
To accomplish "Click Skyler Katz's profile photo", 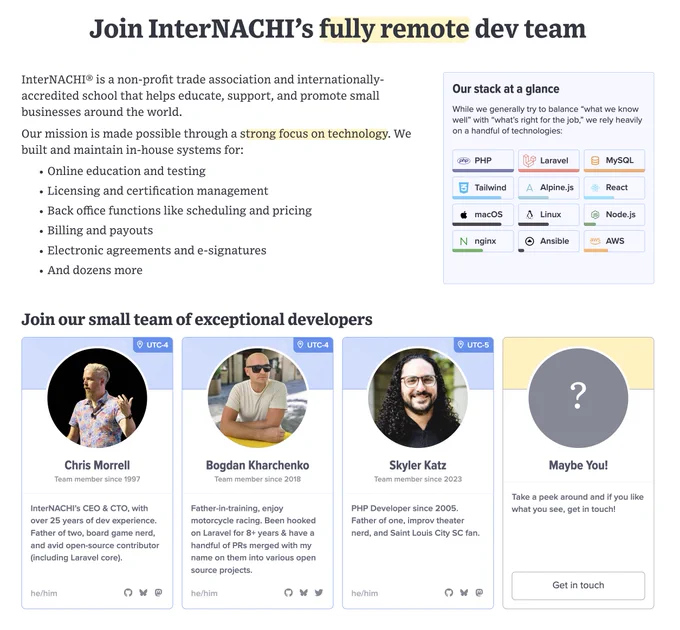I will [x=418, y=398].
